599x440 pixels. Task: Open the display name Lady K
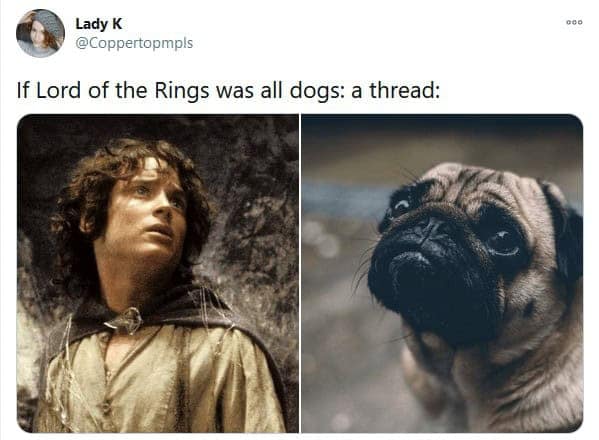[x=99, y=24]
